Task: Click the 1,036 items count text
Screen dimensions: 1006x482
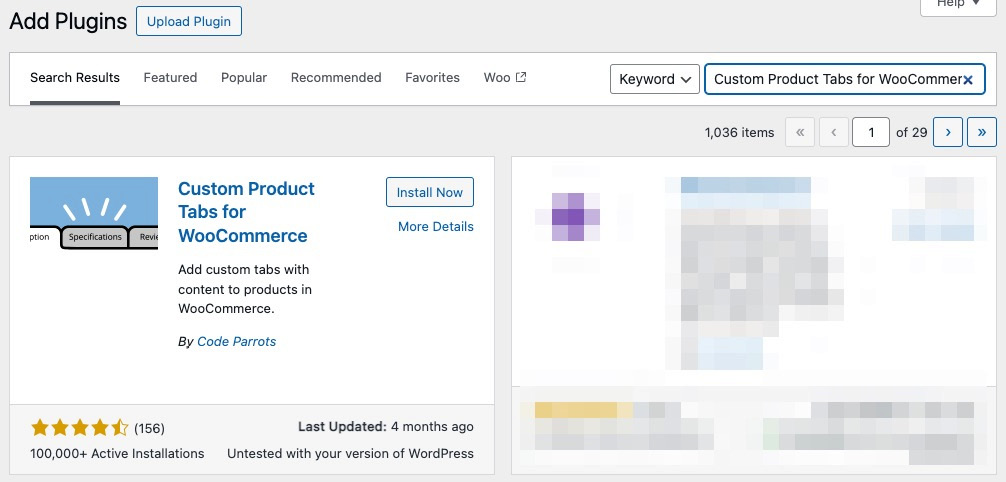Action: tap(739, 133)
